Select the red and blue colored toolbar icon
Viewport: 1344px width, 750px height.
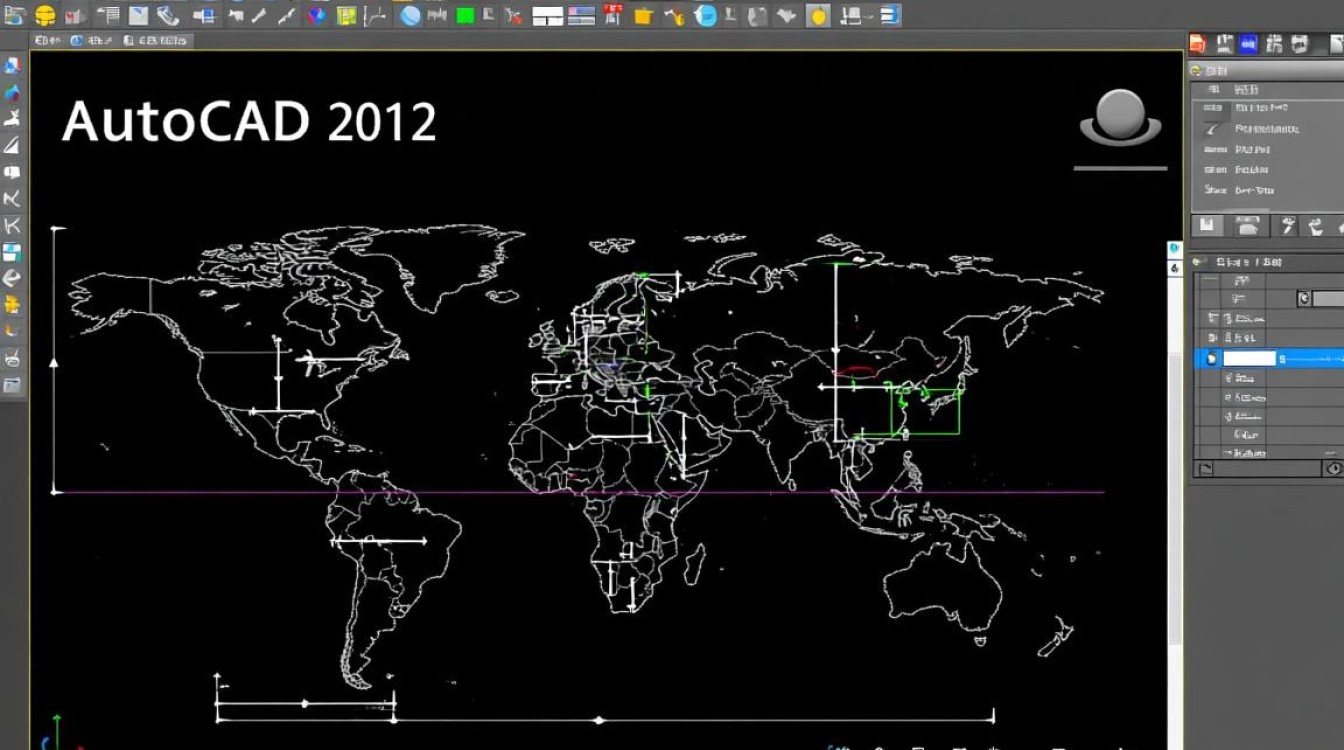317,15
